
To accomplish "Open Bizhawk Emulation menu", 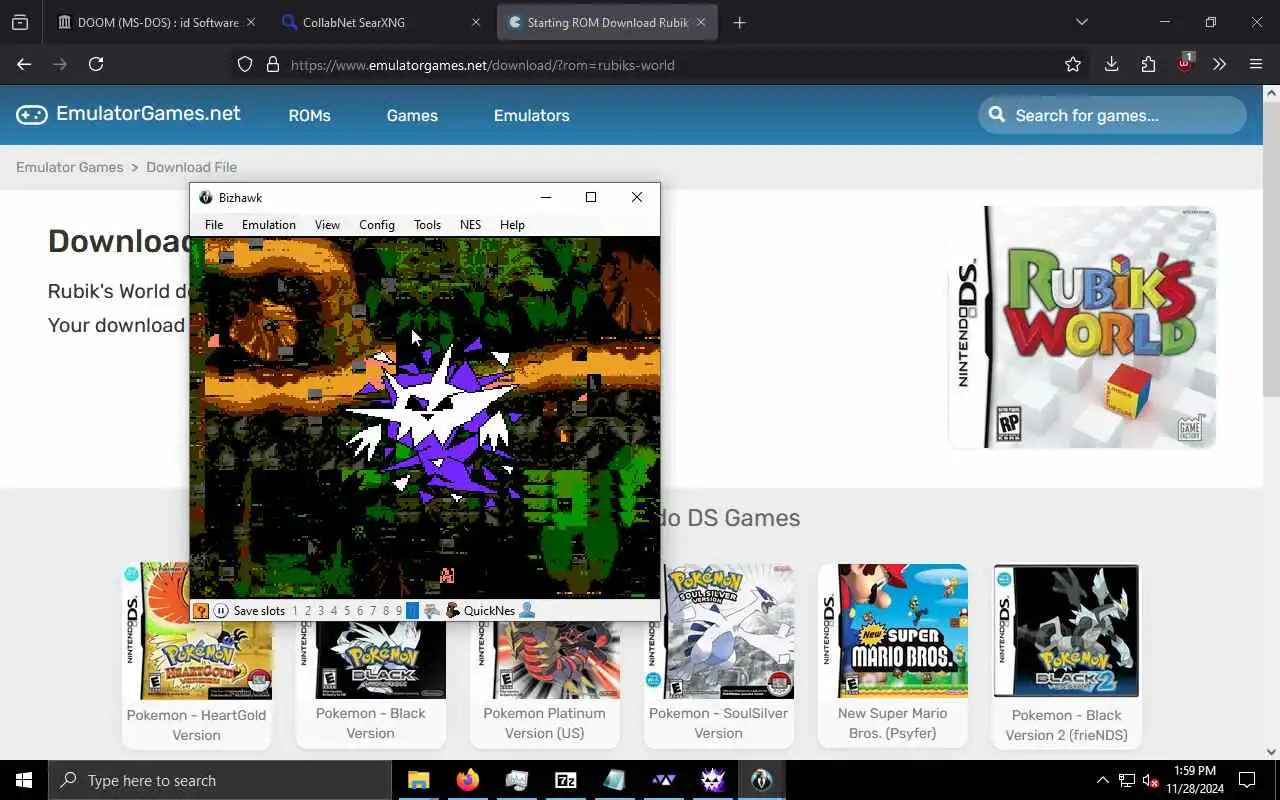I will point(269,225).
